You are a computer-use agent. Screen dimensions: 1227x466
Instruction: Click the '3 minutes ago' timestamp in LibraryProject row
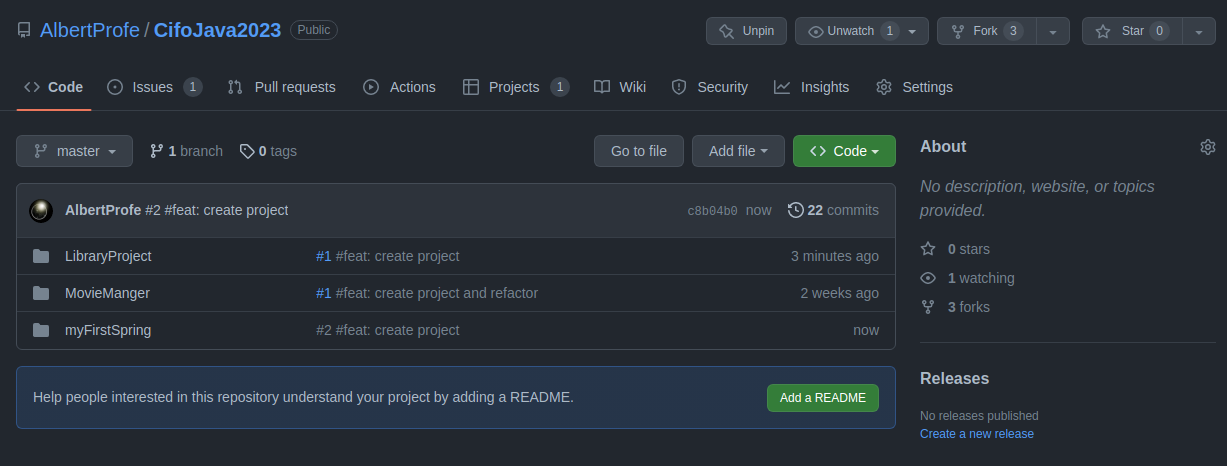pyautogui.click(x=835, y=256)
